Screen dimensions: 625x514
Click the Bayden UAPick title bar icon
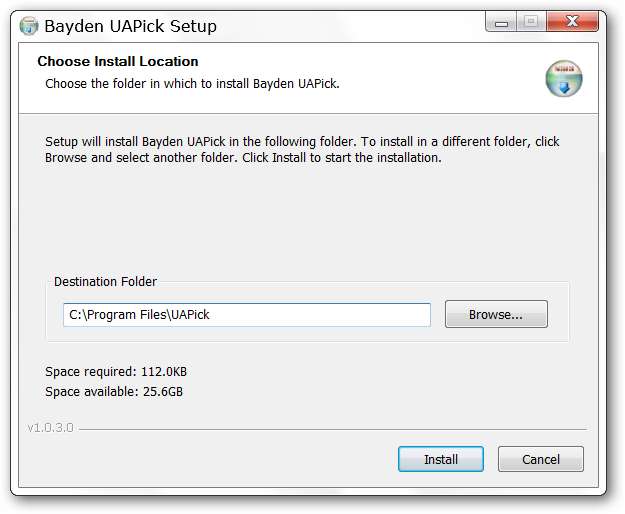point(29,25)
